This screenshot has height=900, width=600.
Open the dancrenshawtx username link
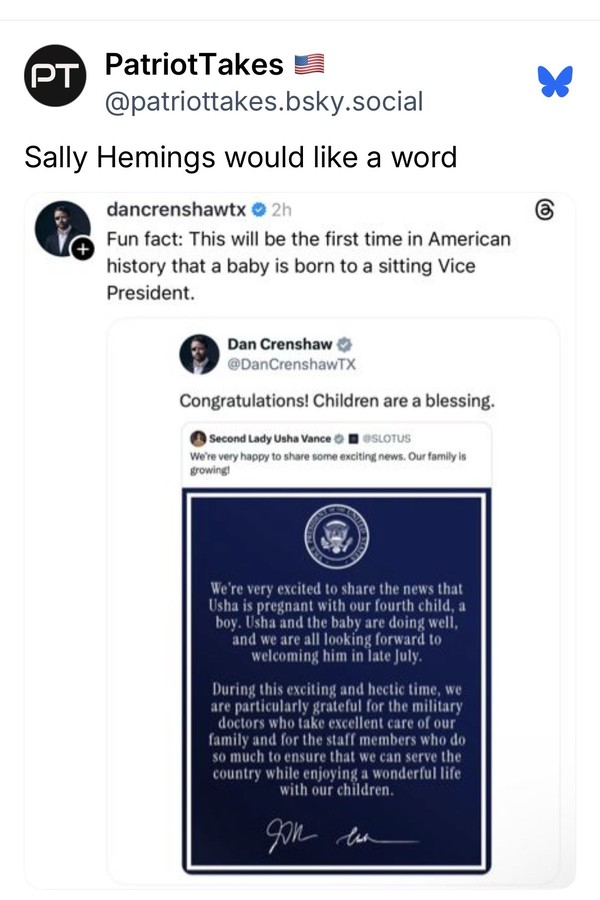(x=176, y=211)
